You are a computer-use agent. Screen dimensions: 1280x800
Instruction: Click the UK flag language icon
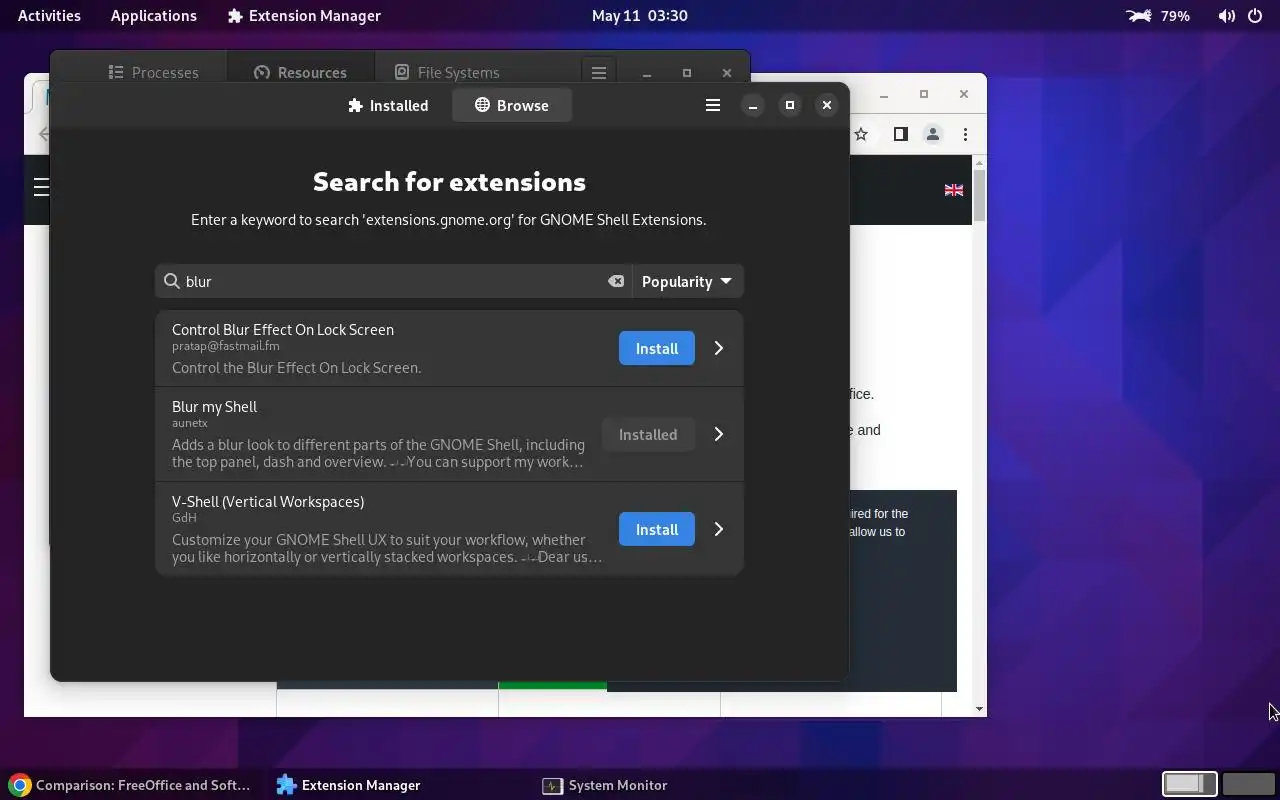click(954, 190)
